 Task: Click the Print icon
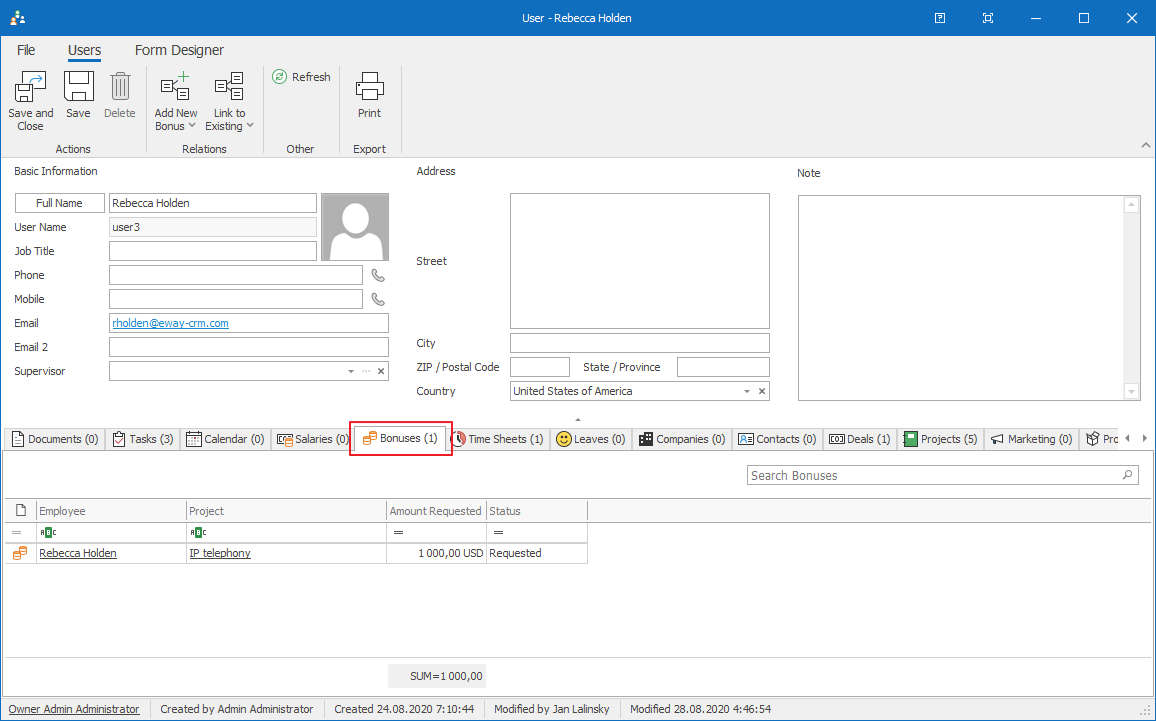click(x=369, y=86)
